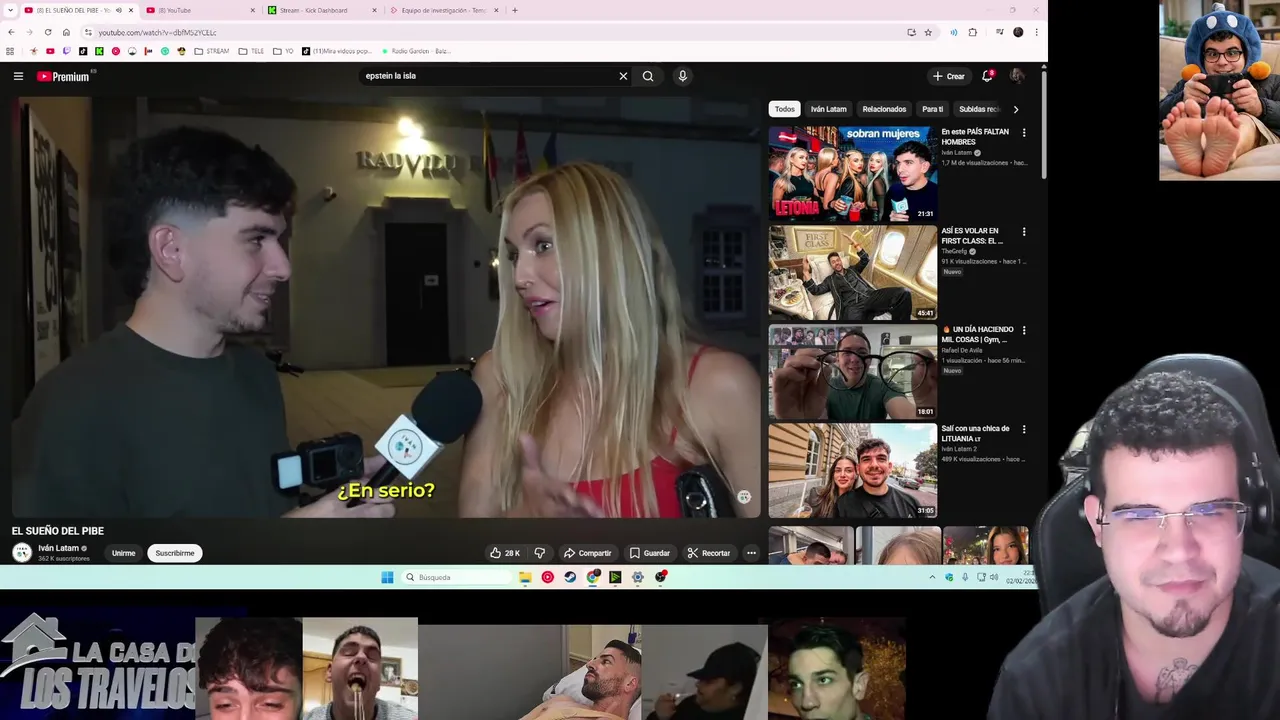Viewport: 1280px width, 720px height.
Task: Open a new browser tab with plus
Action: point(514,10)
